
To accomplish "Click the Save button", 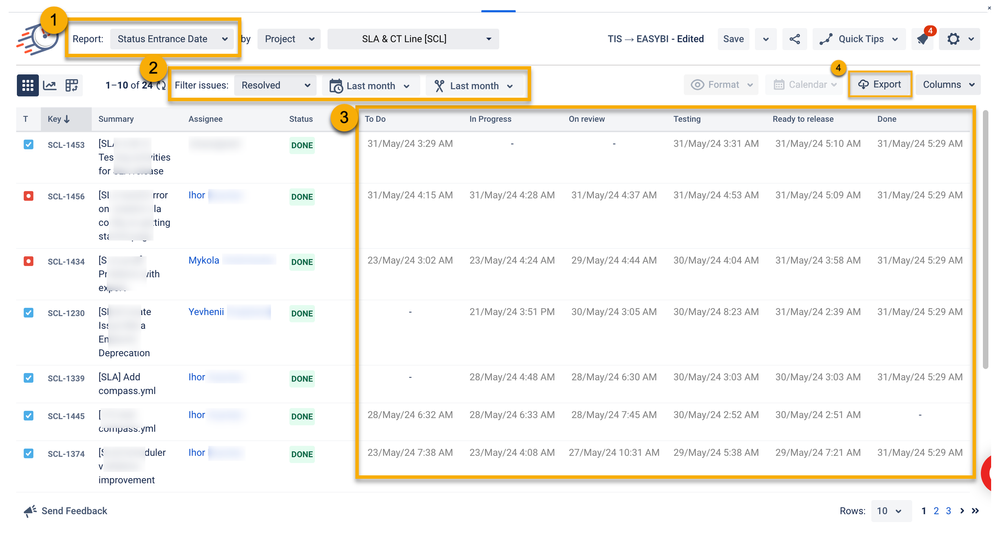I will pos(733,39).
